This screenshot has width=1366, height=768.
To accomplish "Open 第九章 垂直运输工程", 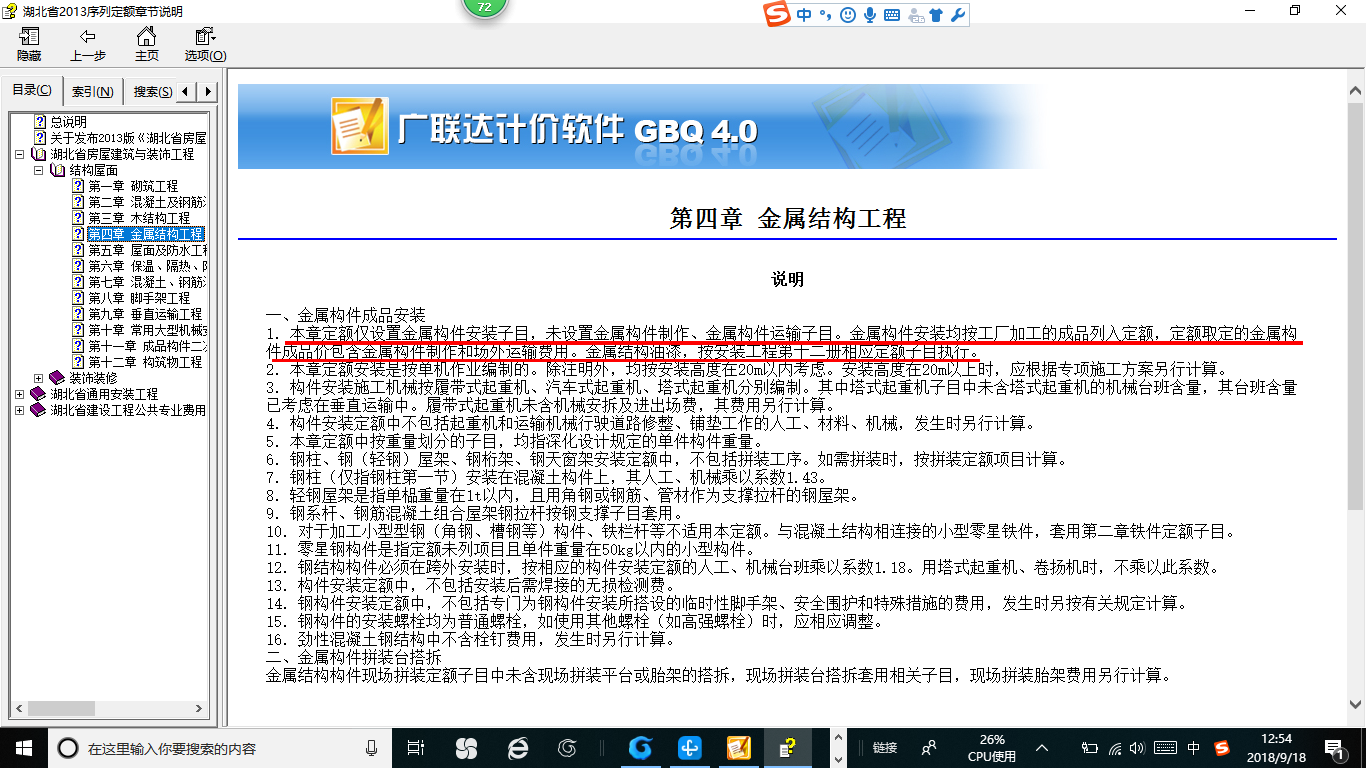I will (x=145, y=314).
